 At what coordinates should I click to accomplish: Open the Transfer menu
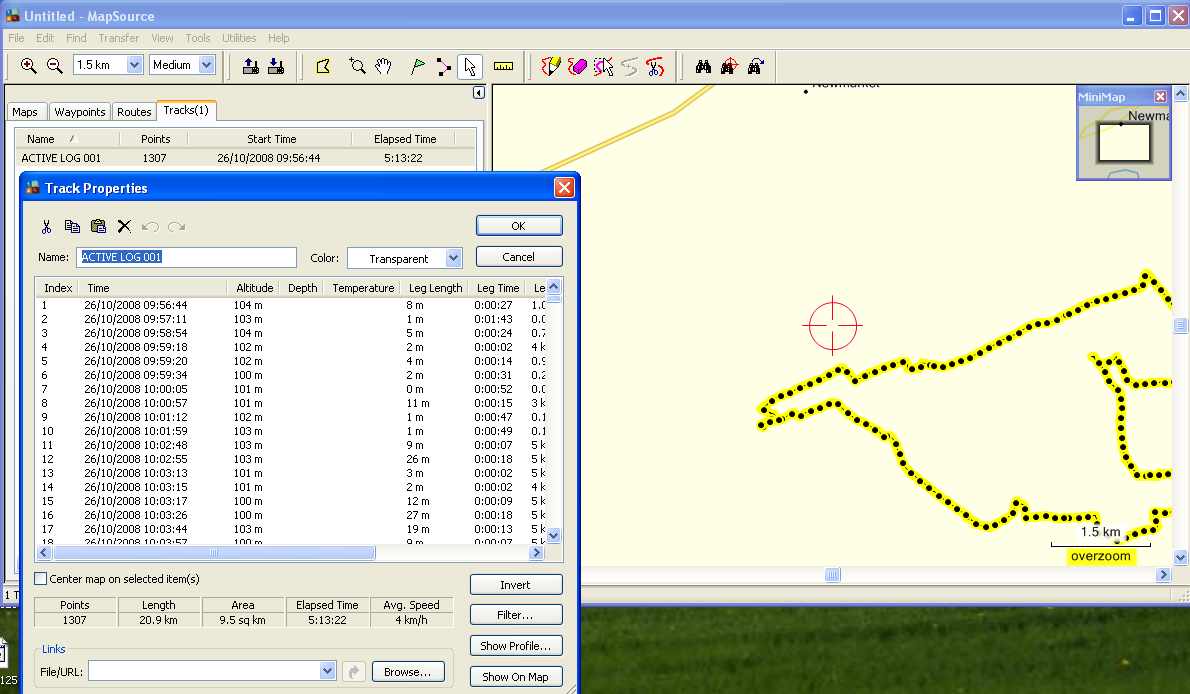(118, 38)
